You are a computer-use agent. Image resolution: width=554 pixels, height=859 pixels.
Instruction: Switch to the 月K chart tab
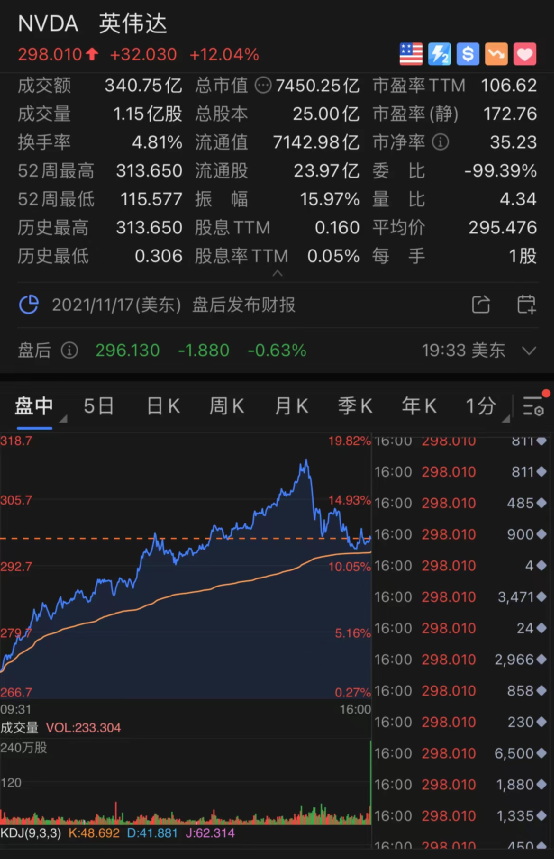click(292, 406)
